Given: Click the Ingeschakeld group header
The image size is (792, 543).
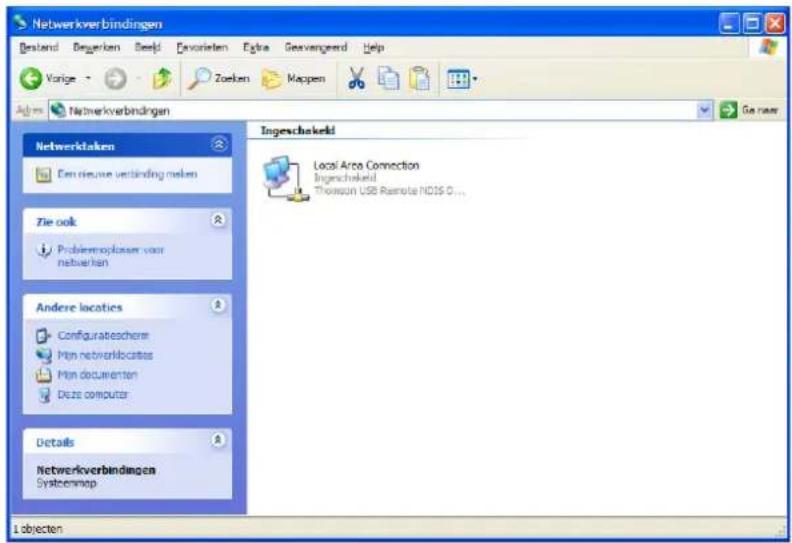Looking at the screenshot, I should 298,130.
